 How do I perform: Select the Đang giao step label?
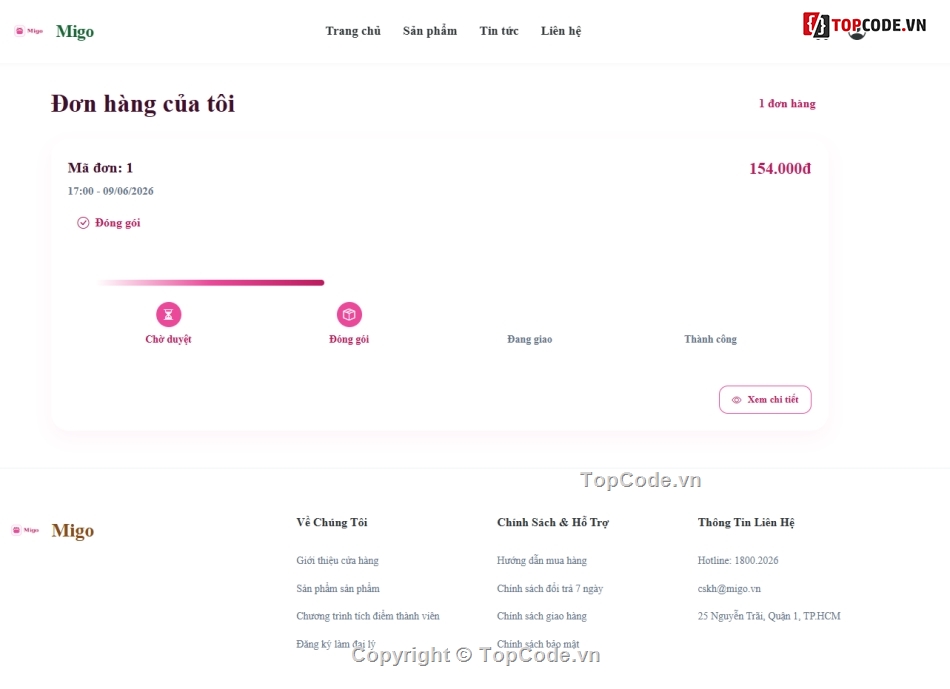click(x=530, y=339)
